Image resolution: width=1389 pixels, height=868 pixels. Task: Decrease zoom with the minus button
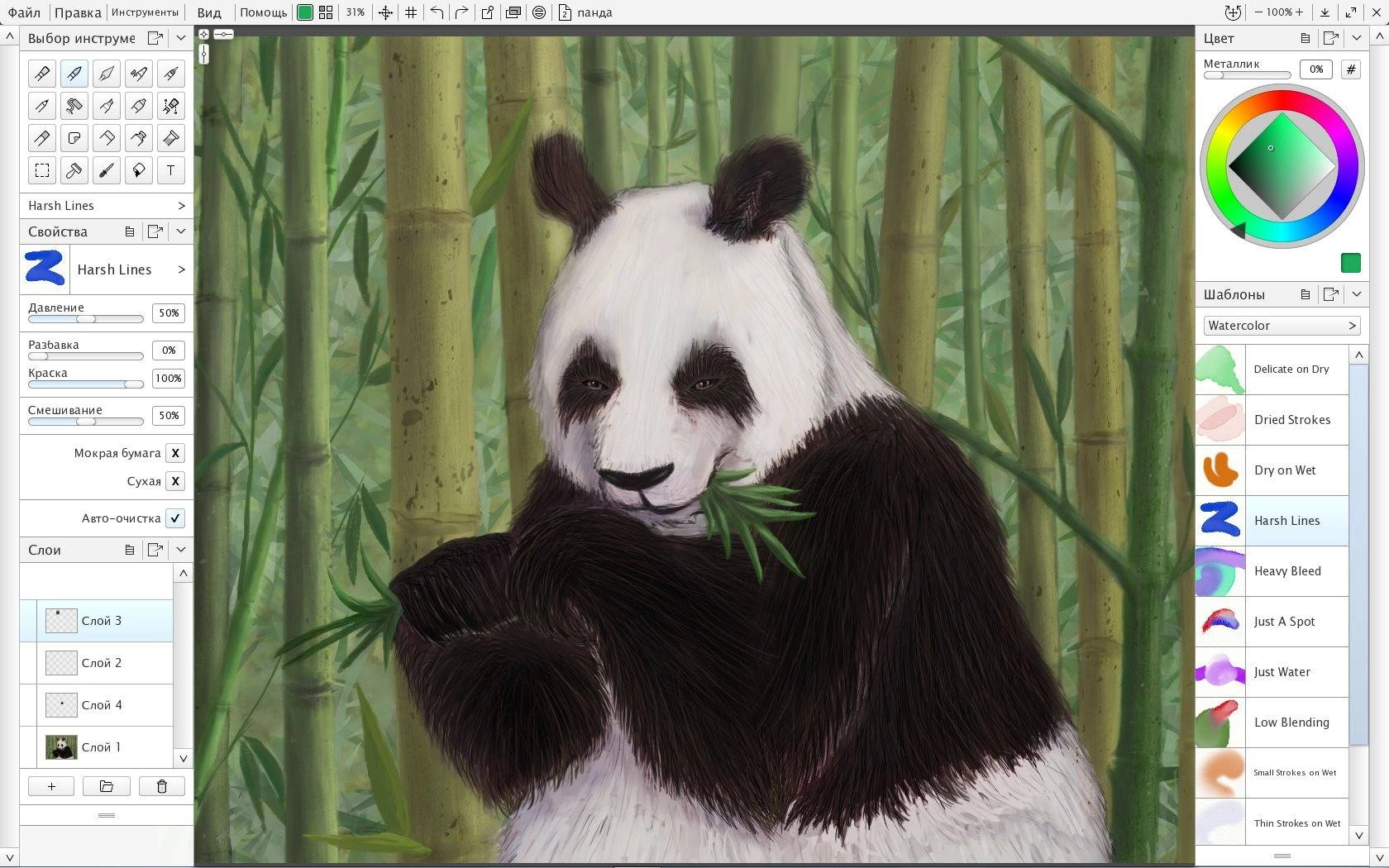click(x=1259, y=12)
